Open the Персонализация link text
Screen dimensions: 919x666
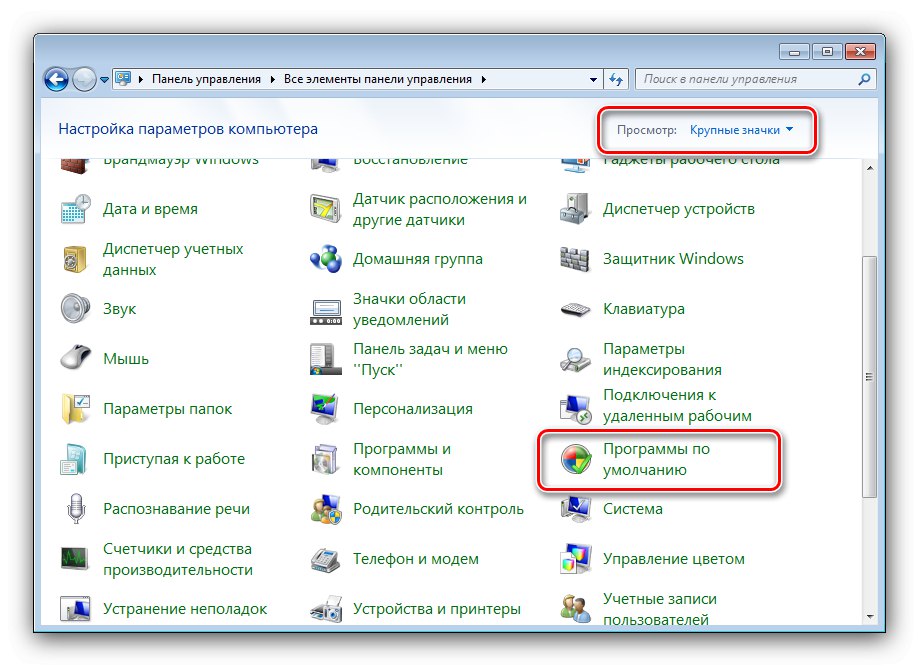(x=413, y=409)
